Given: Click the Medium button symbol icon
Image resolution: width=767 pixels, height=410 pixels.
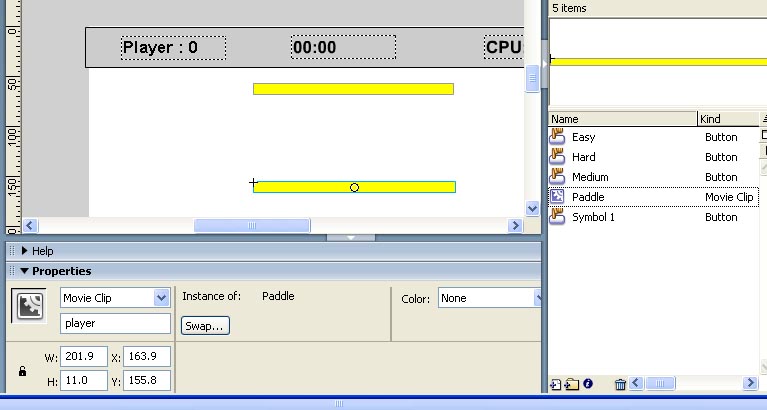Looking at the screenshot, I should 557,177.
